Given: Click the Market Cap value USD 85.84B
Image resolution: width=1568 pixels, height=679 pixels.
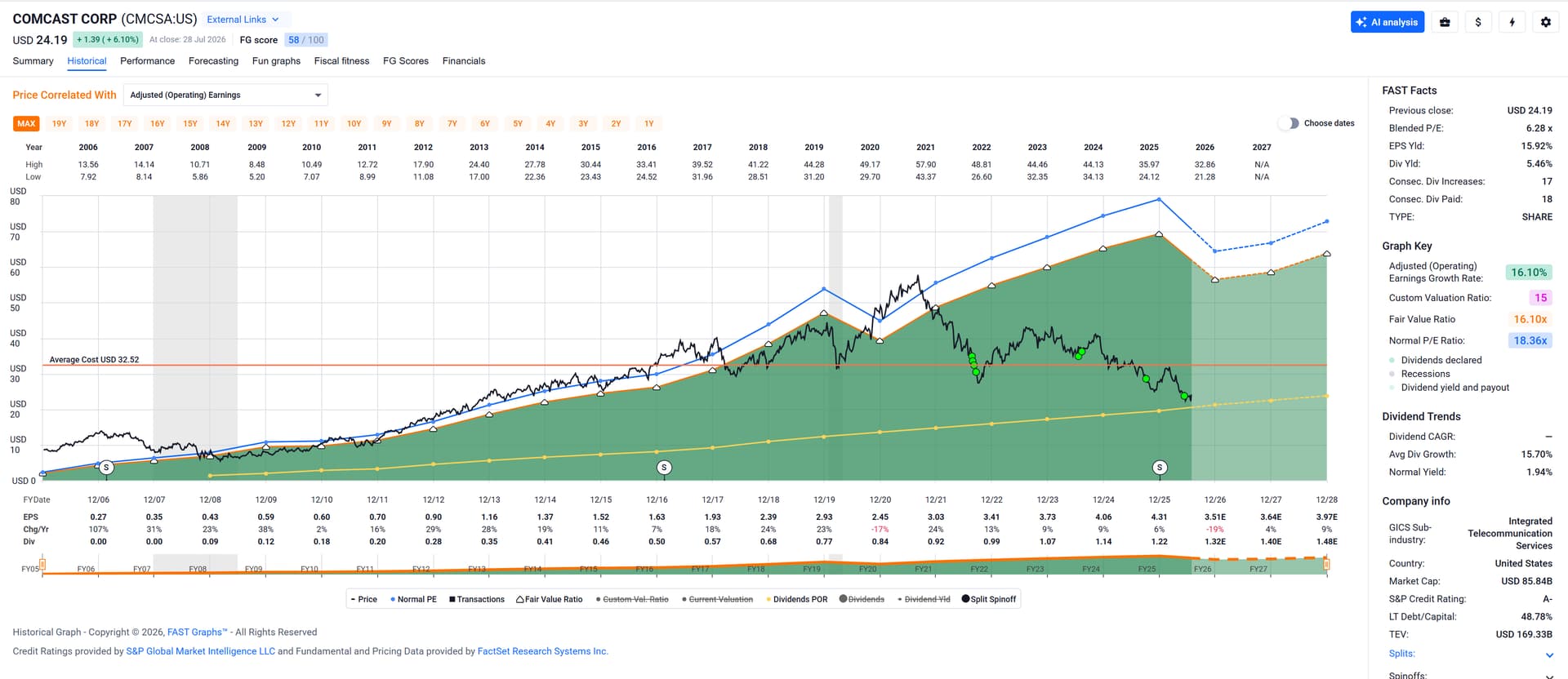Looking at the screenshot, I should (x=1526, y=581).
